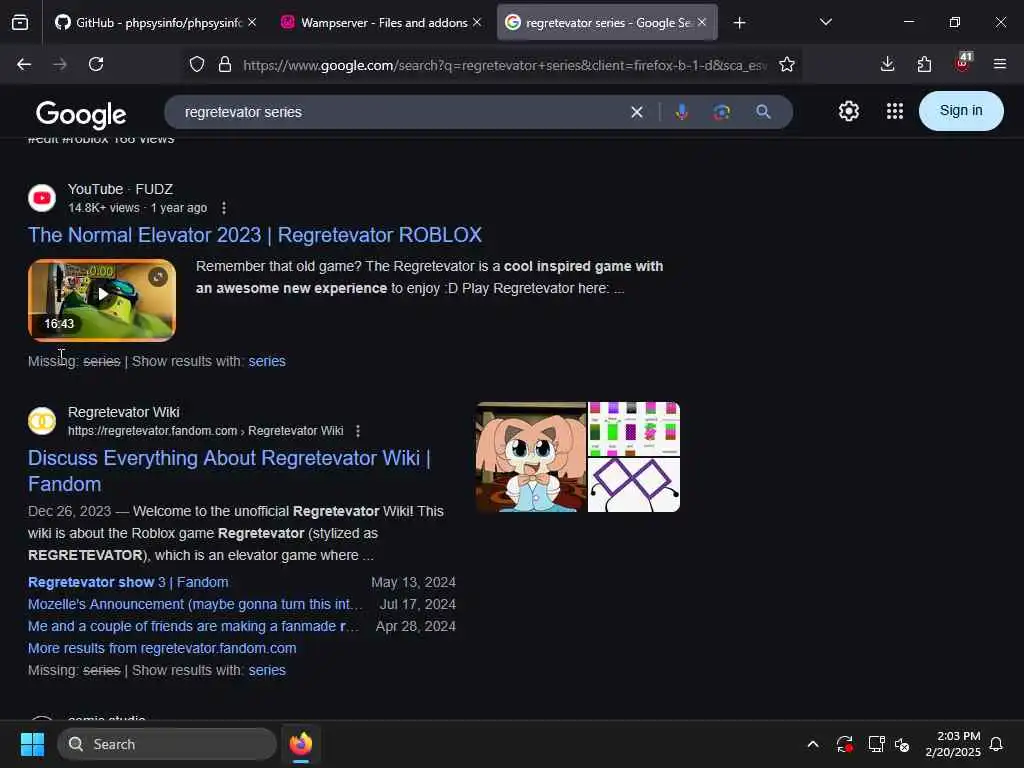The width and height of the screenshot is (1024, 768).
Task: Select the regretevator series Google Search tab
Action: tap(607, 22)
